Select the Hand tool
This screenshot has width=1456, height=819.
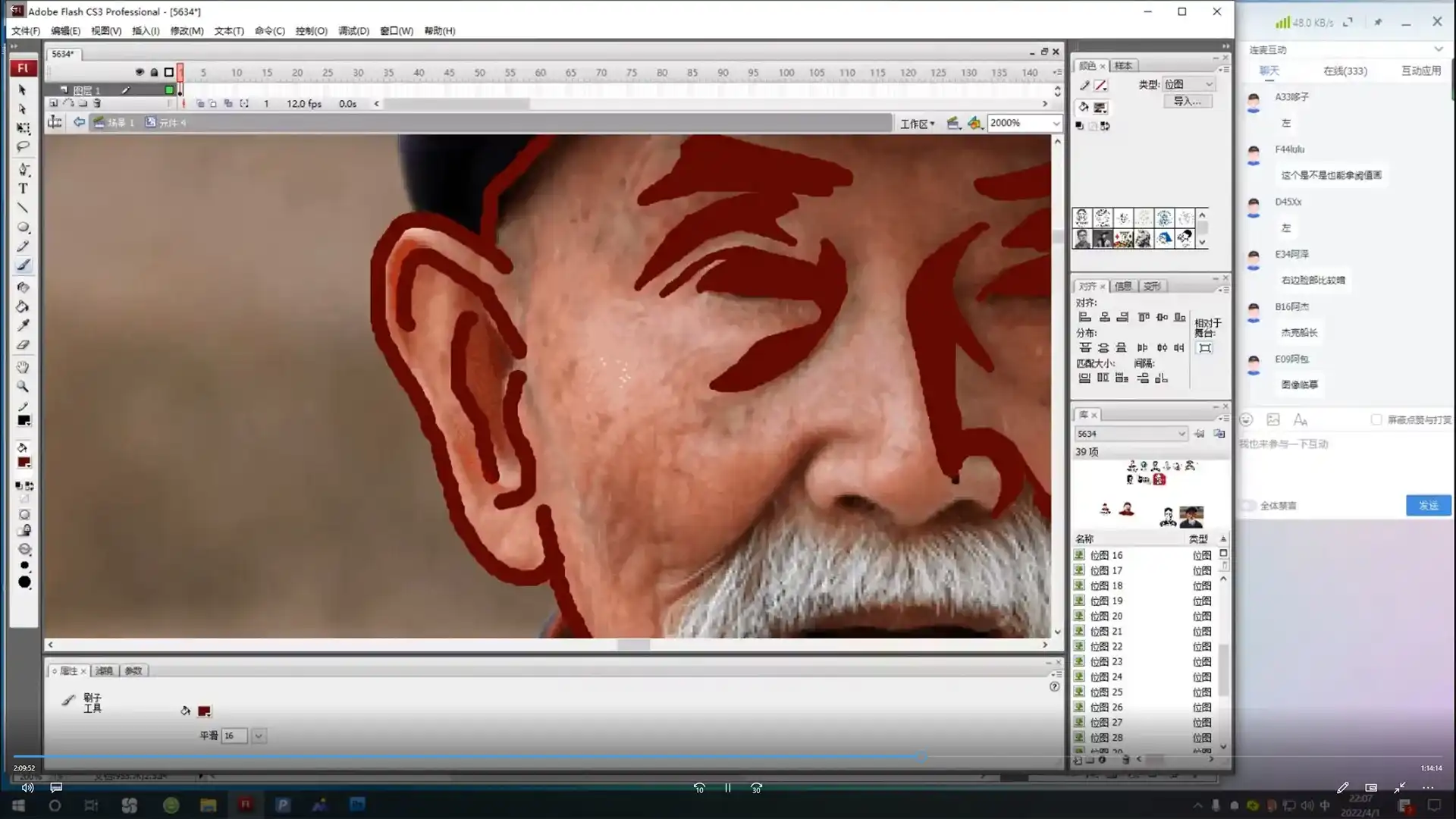23,367
